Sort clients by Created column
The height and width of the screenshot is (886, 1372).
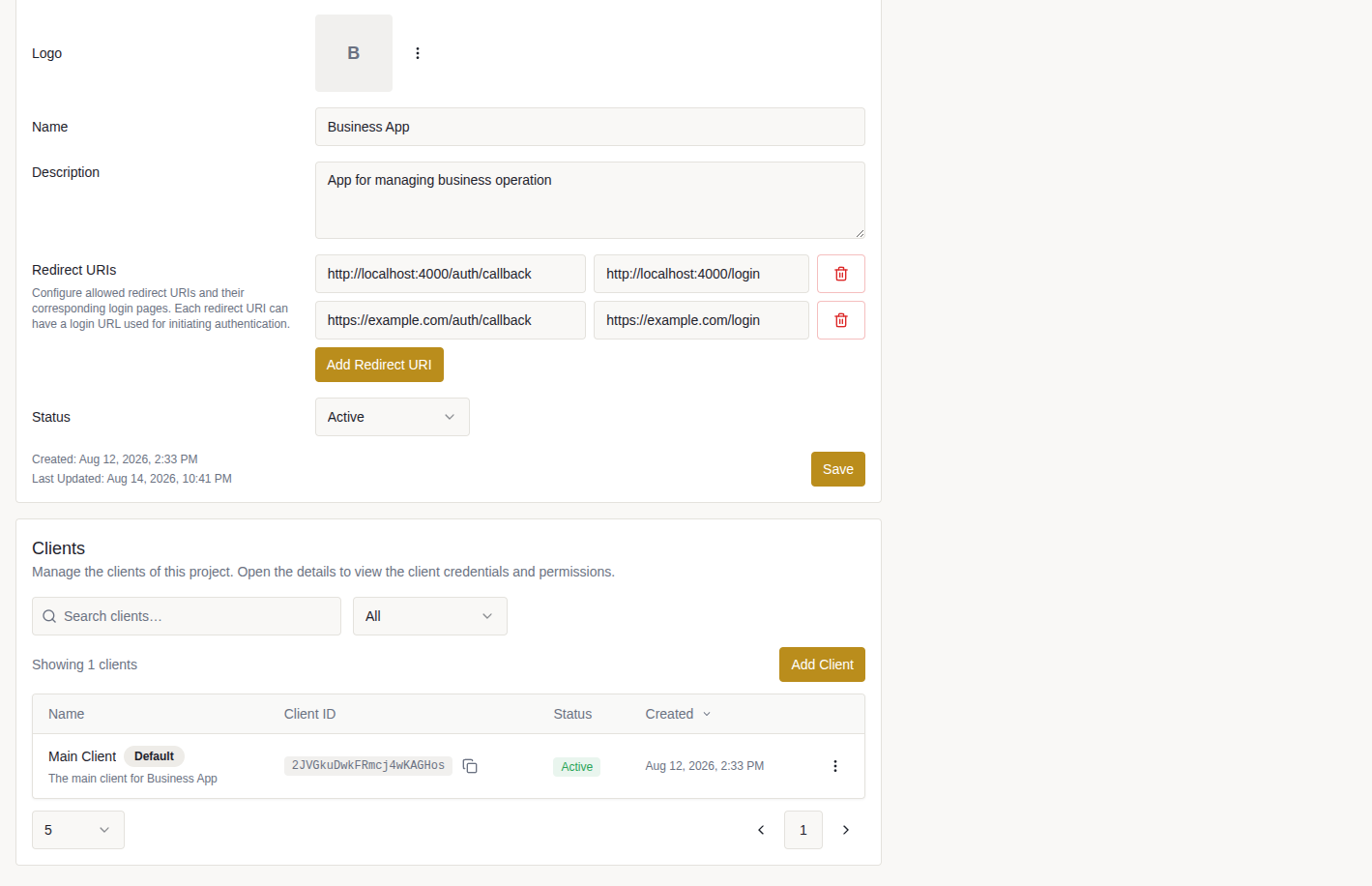tap(678, 714)
